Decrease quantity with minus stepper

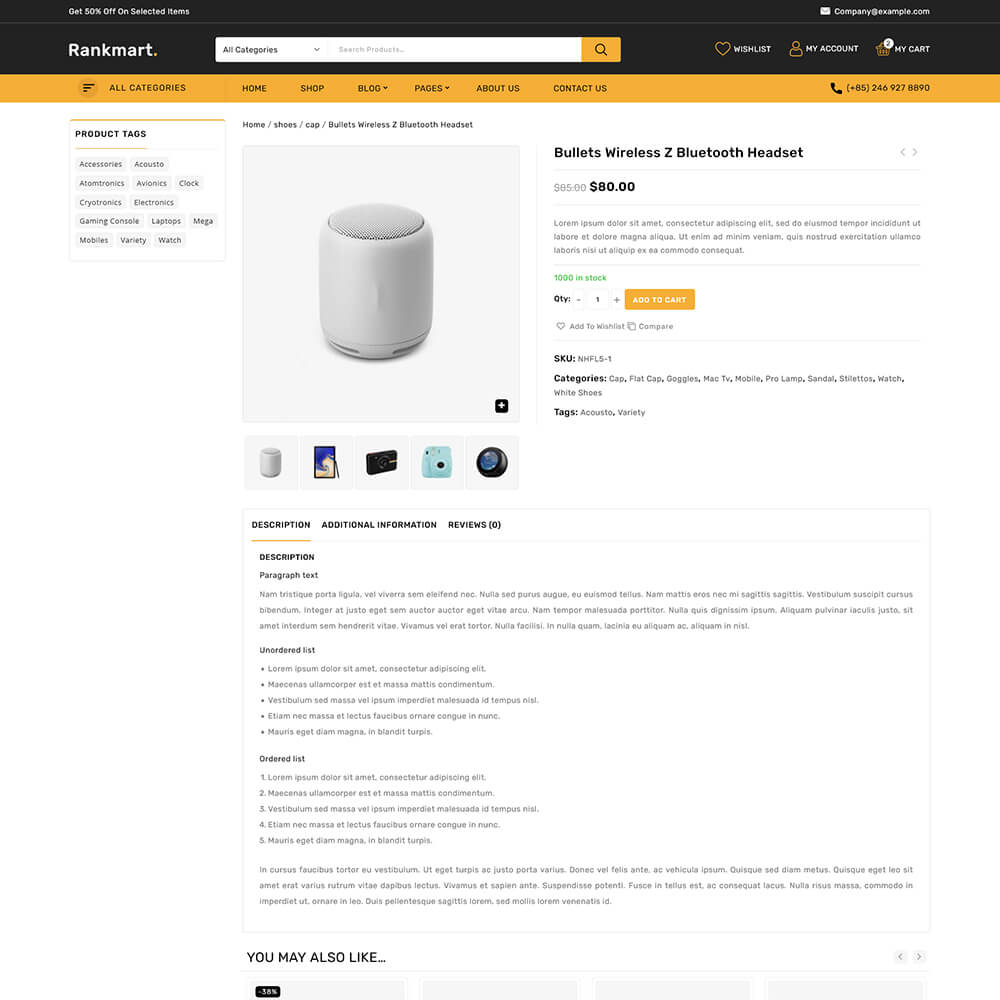click(578, 300)
